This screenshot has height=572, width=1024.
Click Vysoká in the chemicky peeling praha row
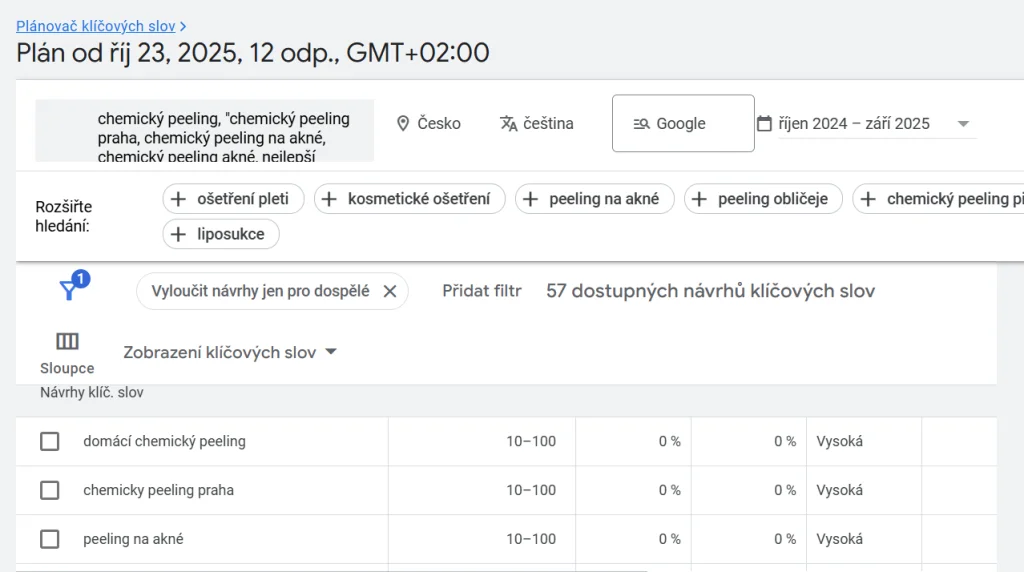pos(839,490)
